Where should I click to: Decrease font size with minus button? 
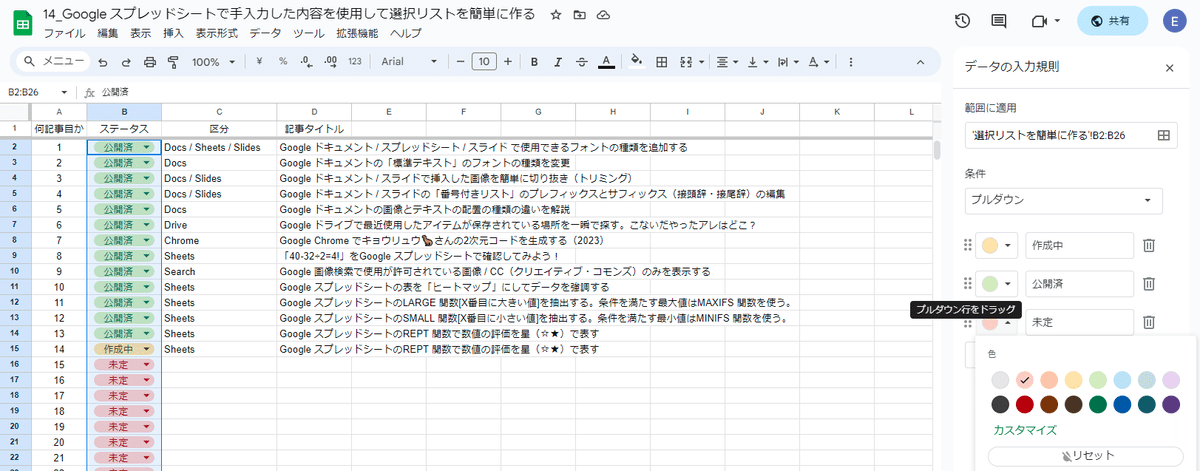tap(461, 62)
